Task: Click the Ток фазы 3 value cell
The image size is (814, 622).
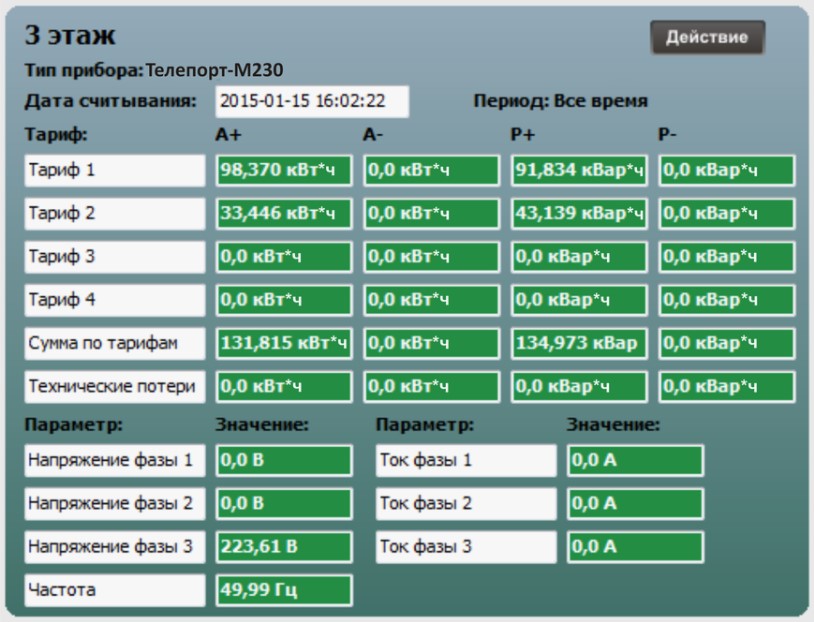Action: point(635,547)
